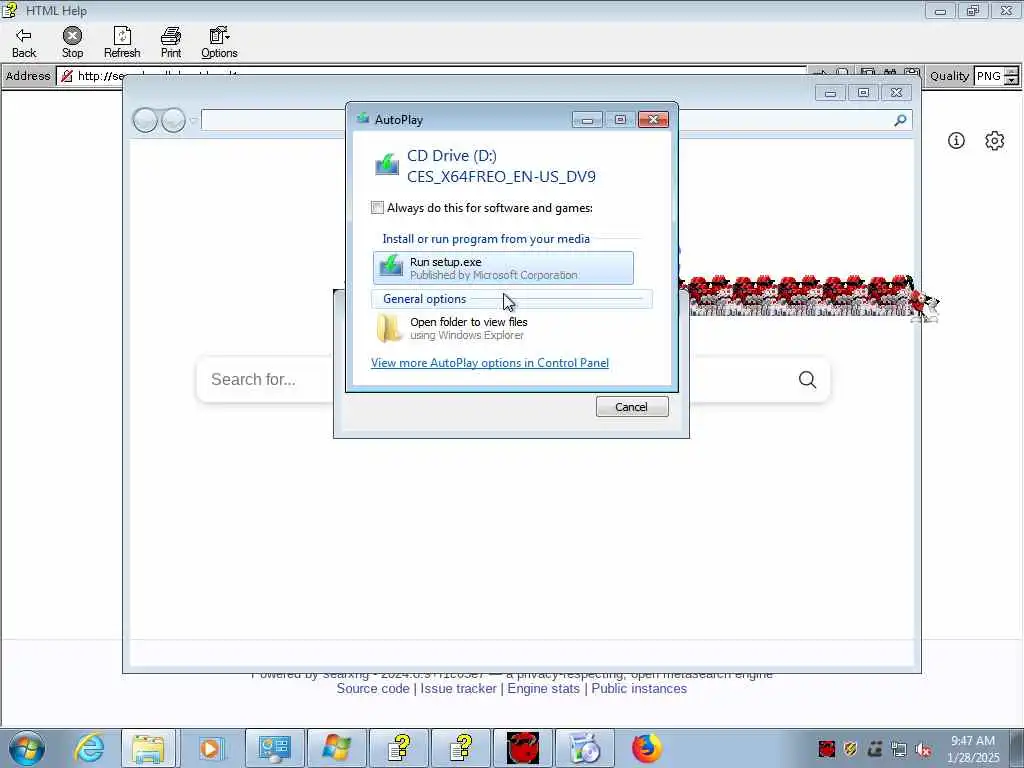Click the CD Drive (D:) title text
The width and height of the screenshot is (1024, 768).
(x=452, y=155)
